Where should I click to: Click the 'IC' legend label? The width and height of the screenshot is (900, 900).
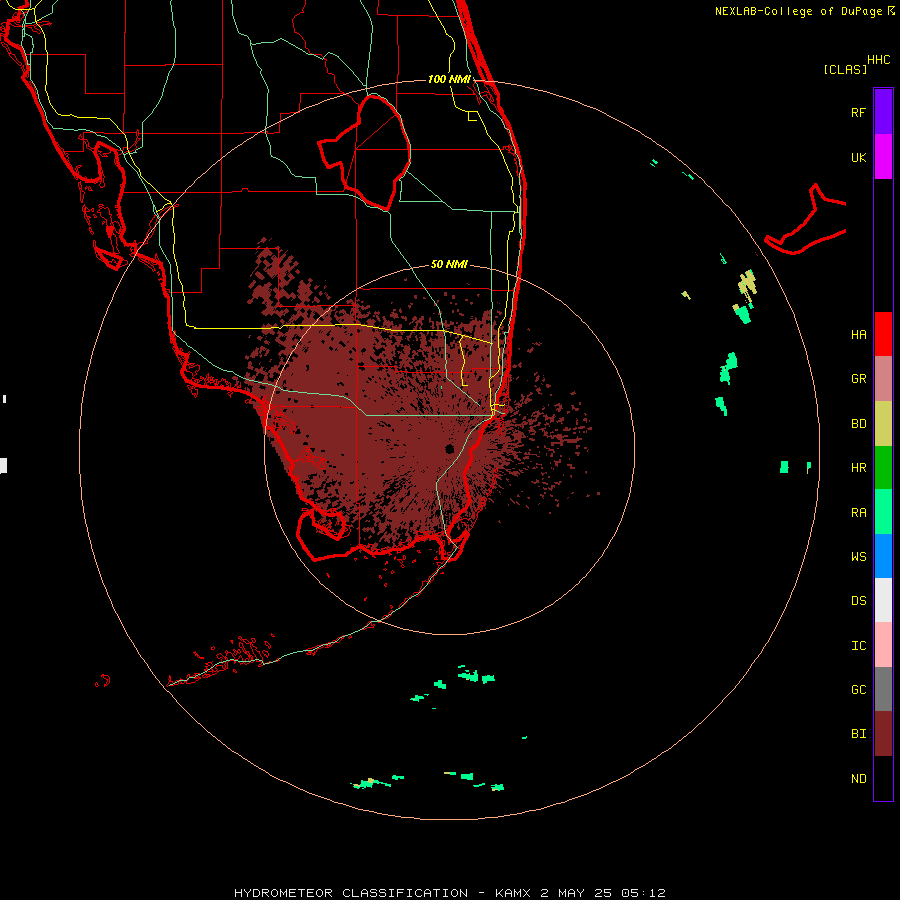(858, 646)
